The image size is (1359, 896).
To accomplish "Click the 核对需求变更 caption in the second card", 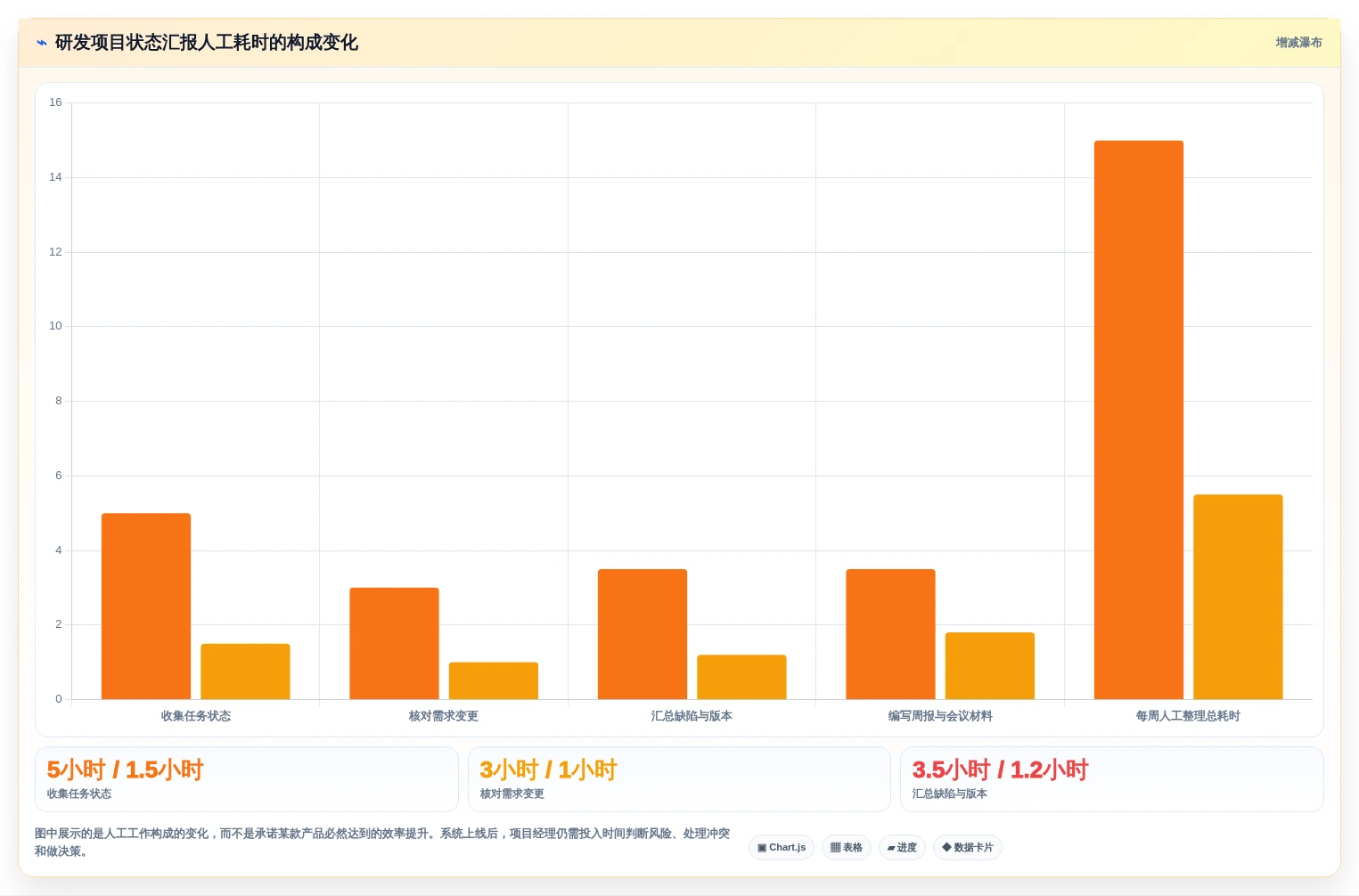I will coord(512,794).
